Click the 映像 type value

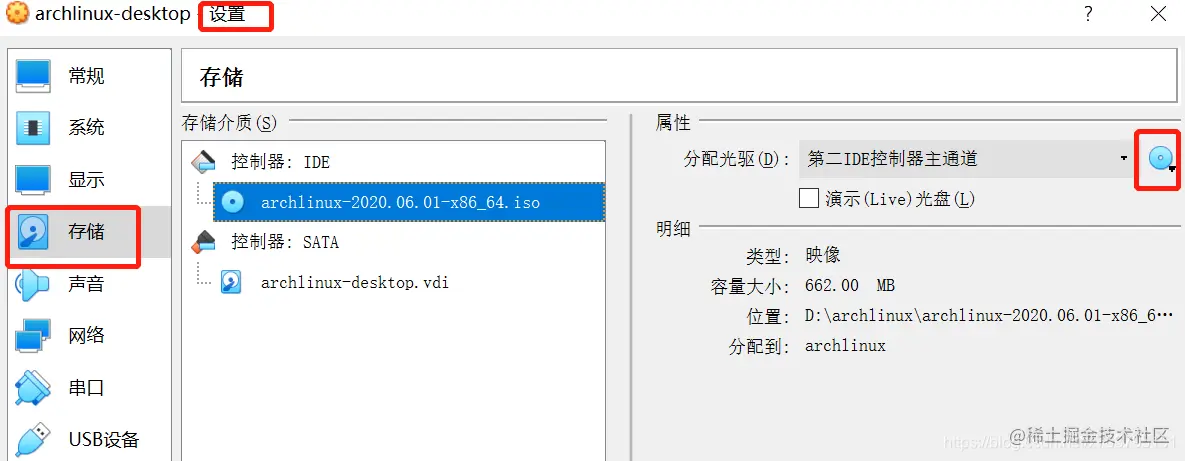(822, 255)
